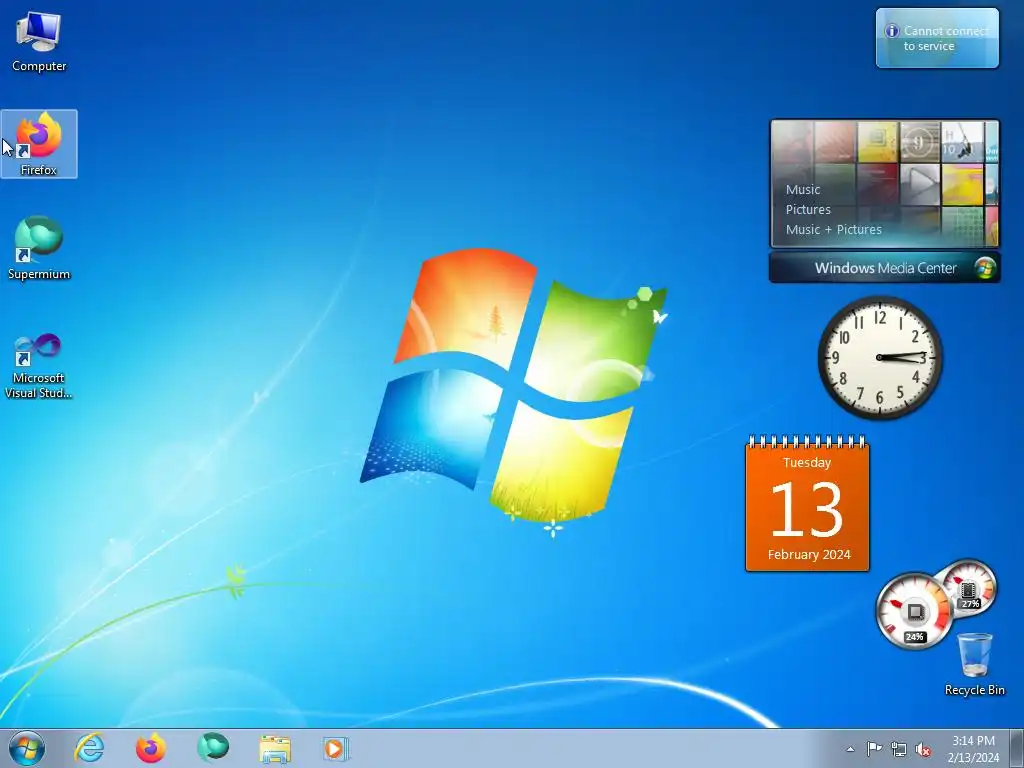Click the Windows Media Center title bar
This screenshot has width=1024, height=768.
tap(884, 268)
